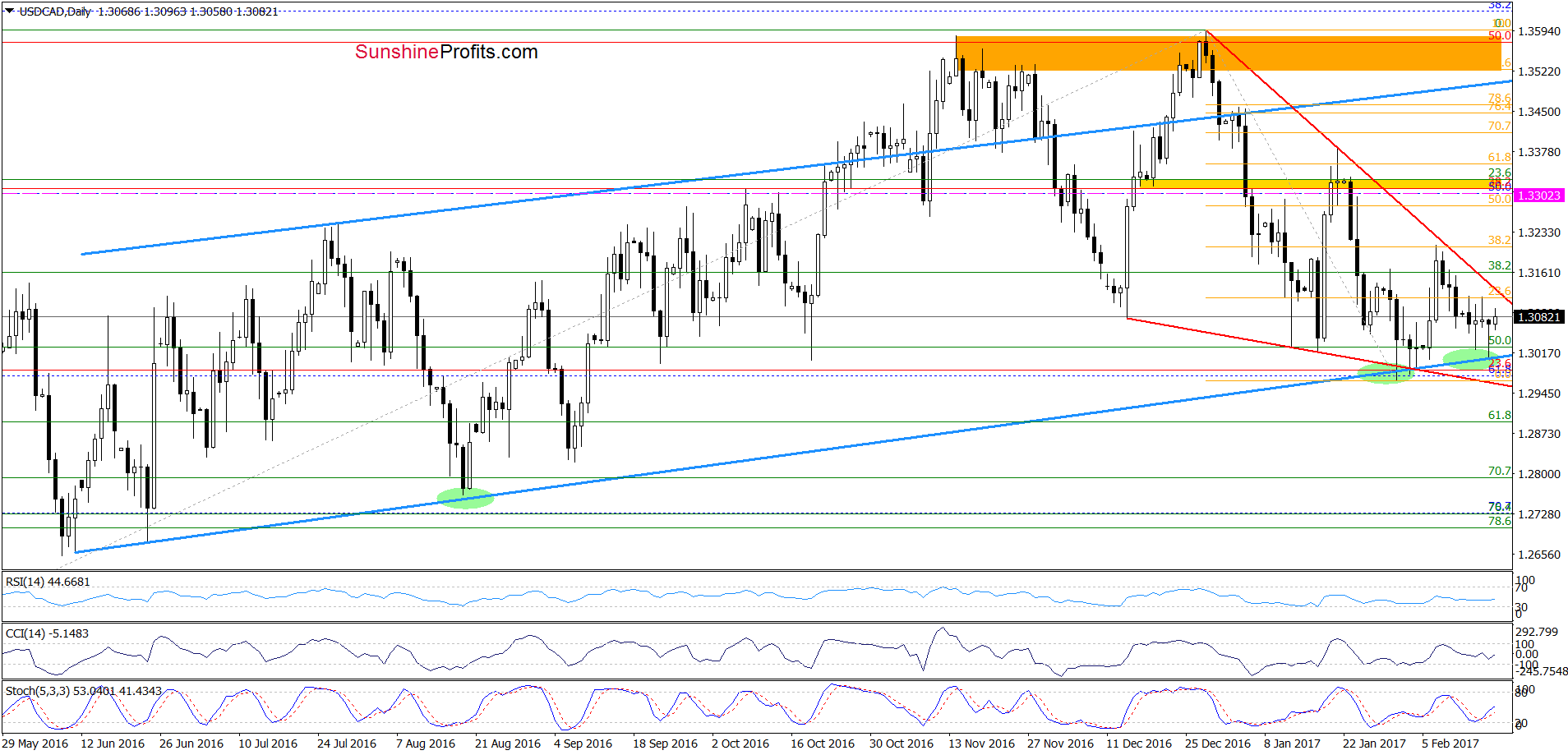Click the 22 Jan 2017 date label

1375,743
